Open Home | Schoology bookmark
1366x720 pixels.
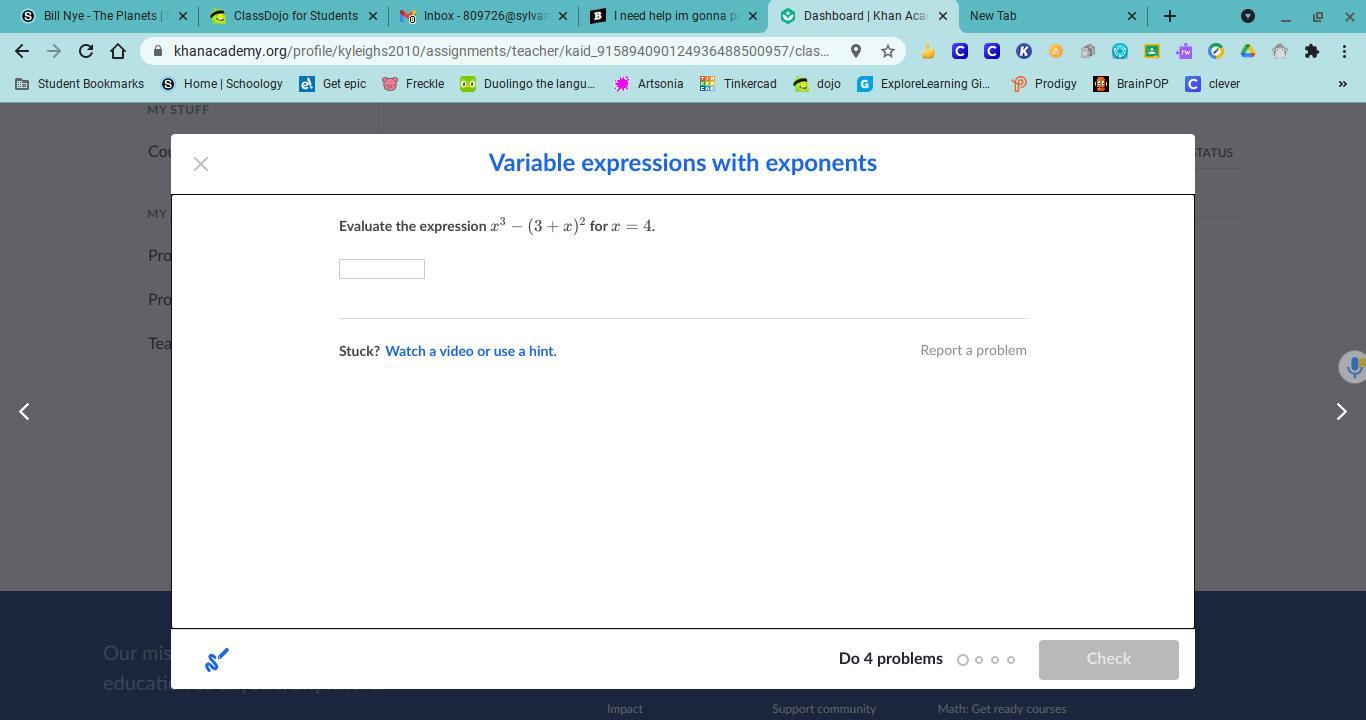(222, 84)
